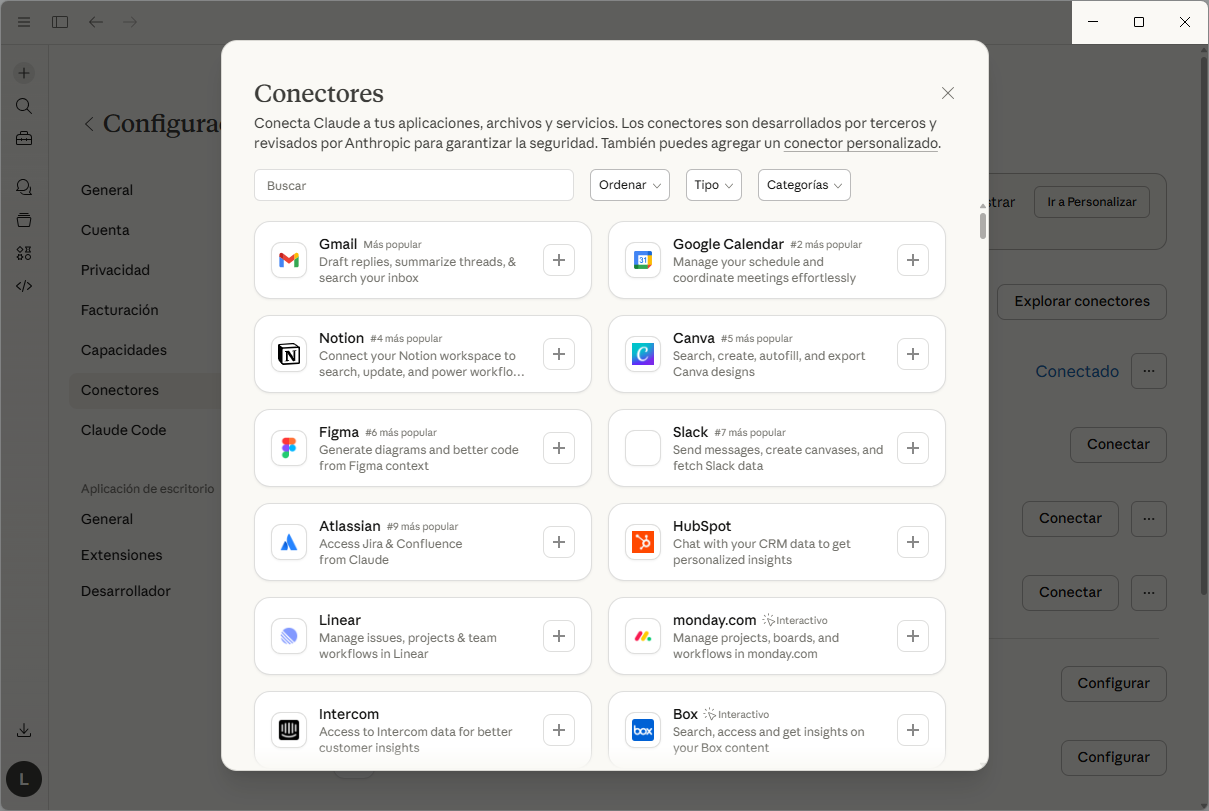Viewport: 1209px width, 811px height.
Task: Click the connectors list scrollbar
Action: (983, 225)
